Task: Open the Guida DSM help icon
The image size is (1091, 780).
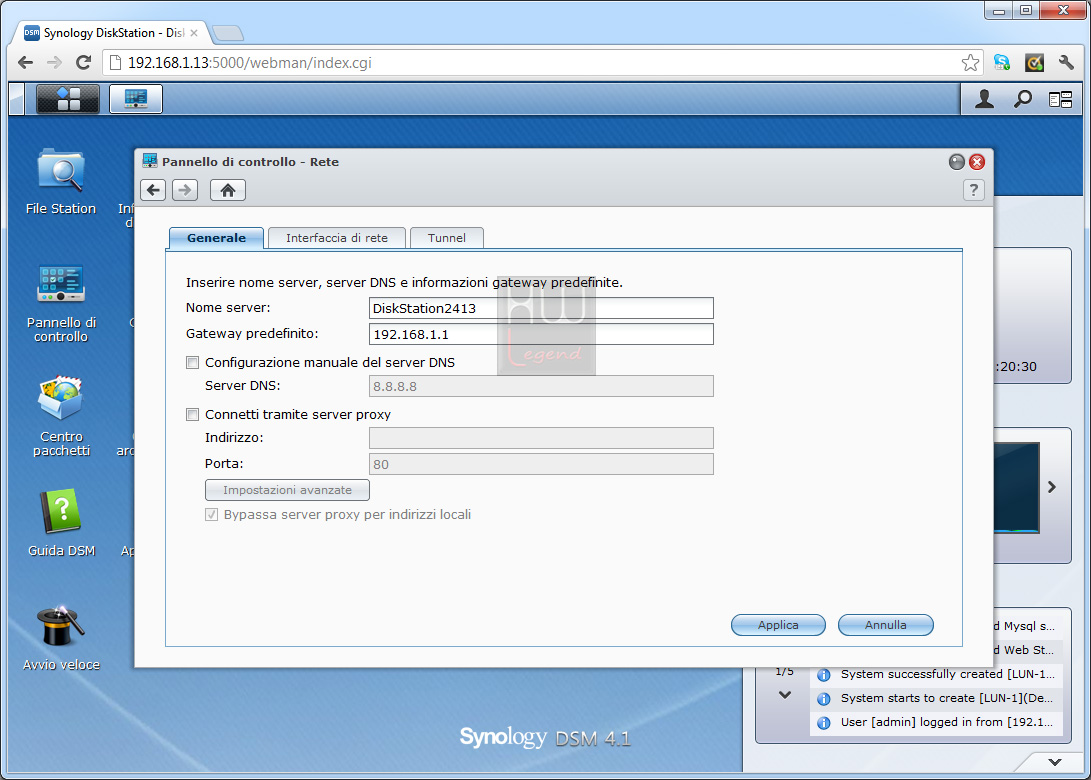Action: pyautogui.click(x=61, y=523)
